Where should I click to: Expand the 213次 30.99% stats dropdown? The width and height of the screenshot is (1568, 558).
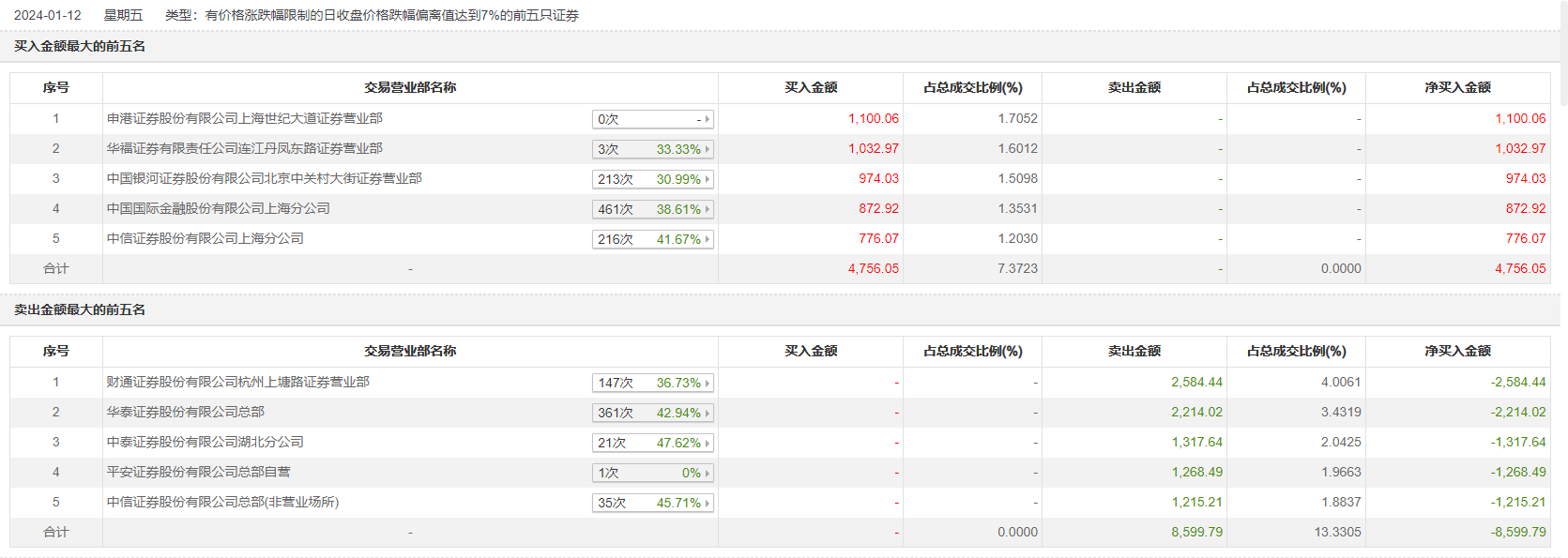tap(653, 179)
